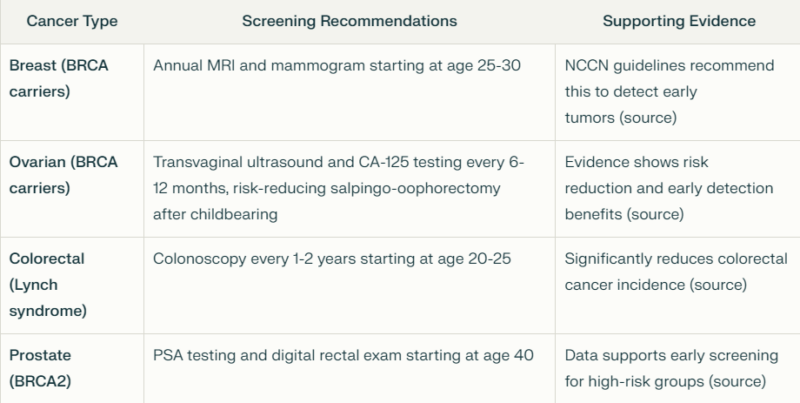This screenshot has width=800, height=403.
Task: Click the risk-reducing salpingo-oophorectomy text
Action: (367, 188)
